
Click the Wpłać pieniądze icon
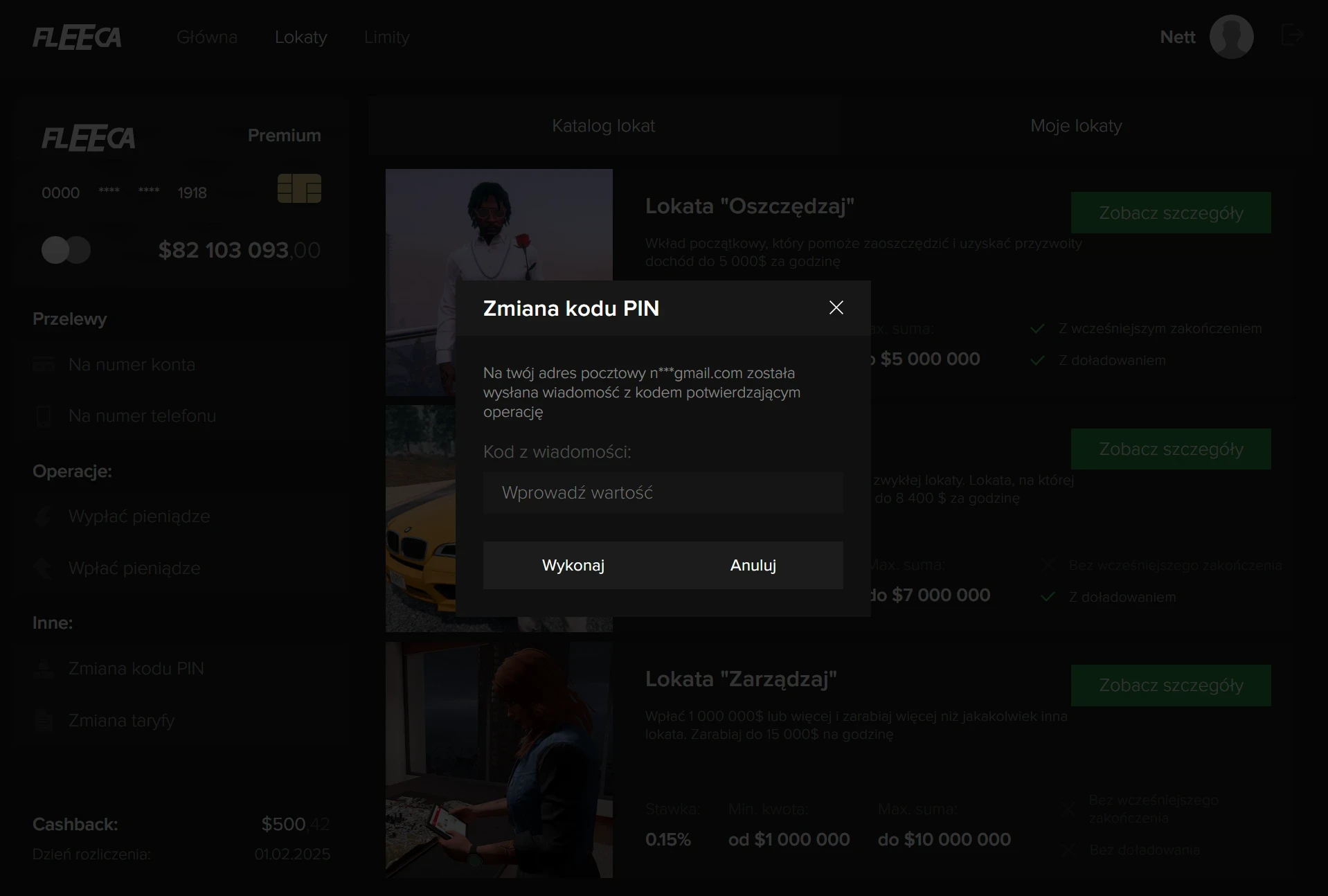coord(44,568)
